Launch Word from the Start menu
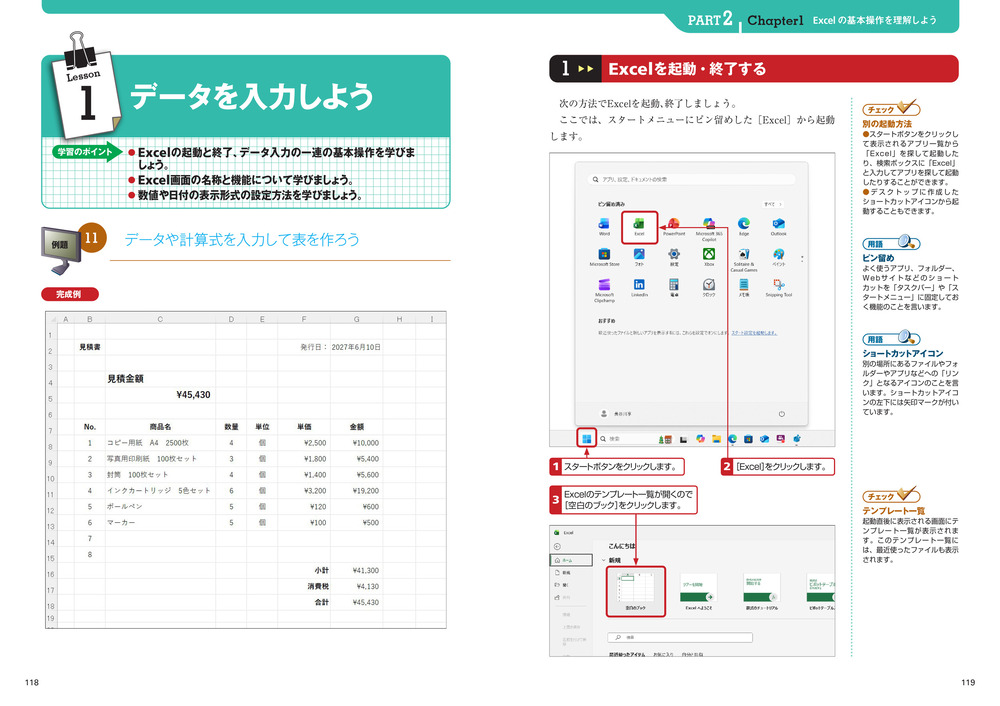The height and width of the screenshot is (706, 1000). [x=604, y=225]
